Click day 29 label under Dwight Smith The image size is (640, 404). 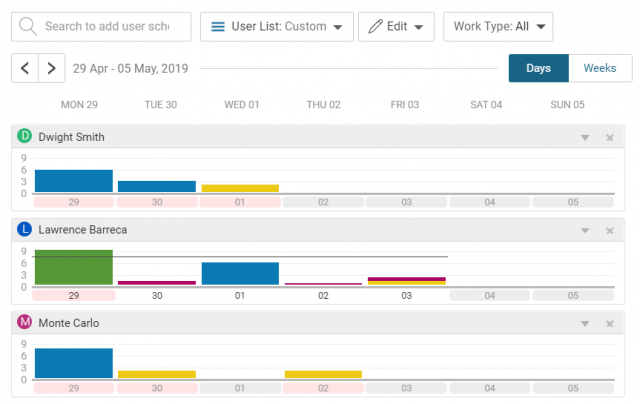(x=73, y=202)
